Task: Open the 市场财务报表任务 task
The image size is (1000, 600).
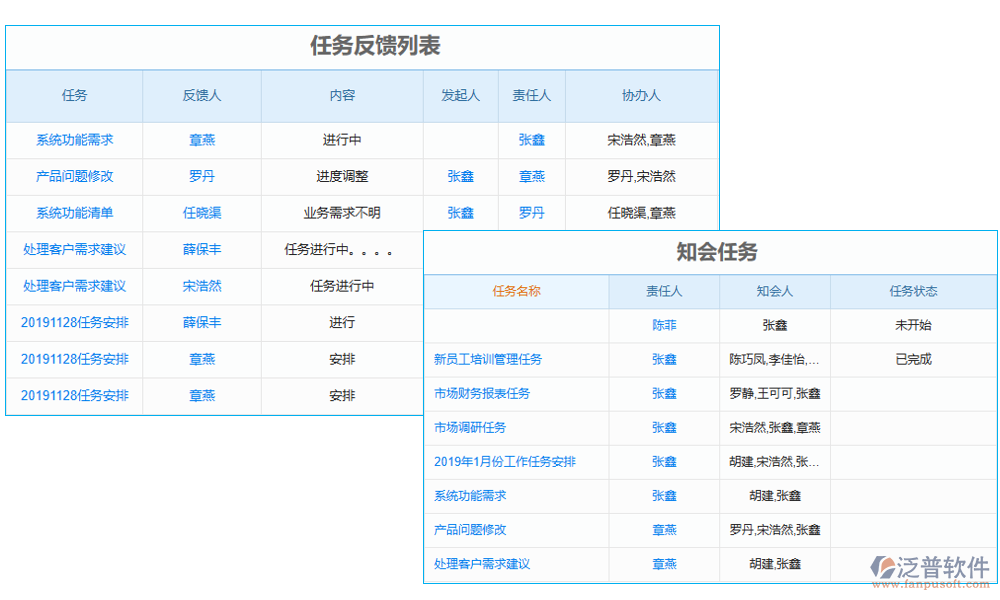Action: [x=486, y=393]
